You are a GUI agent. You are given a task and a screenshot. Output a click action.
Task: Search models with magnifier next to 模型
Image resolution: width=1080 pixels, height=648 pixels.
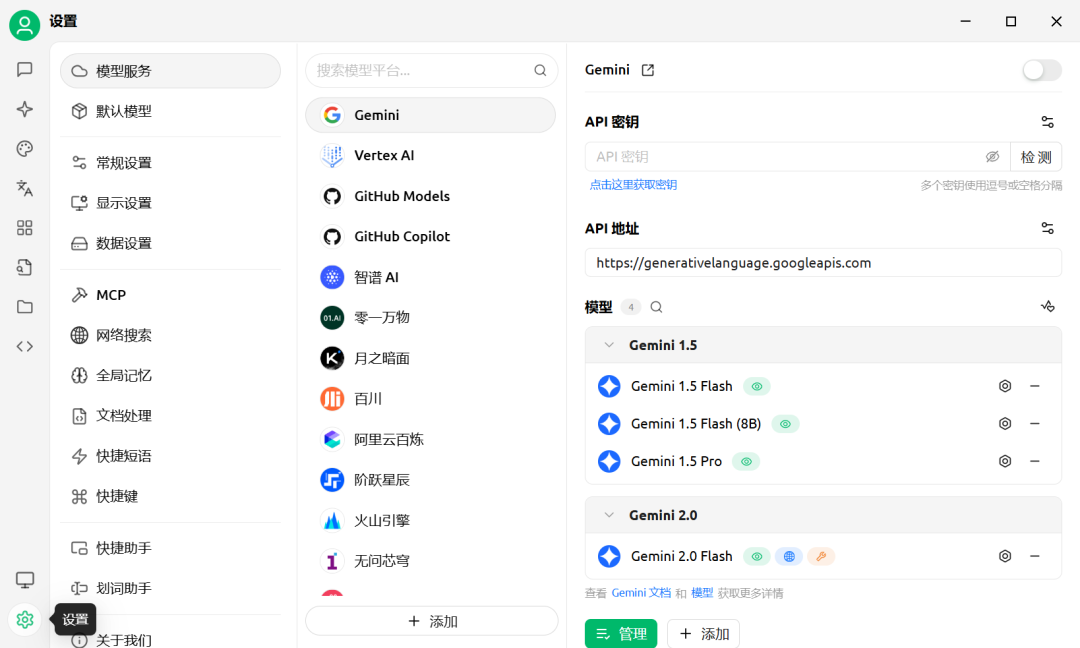[x=656, y=307]
